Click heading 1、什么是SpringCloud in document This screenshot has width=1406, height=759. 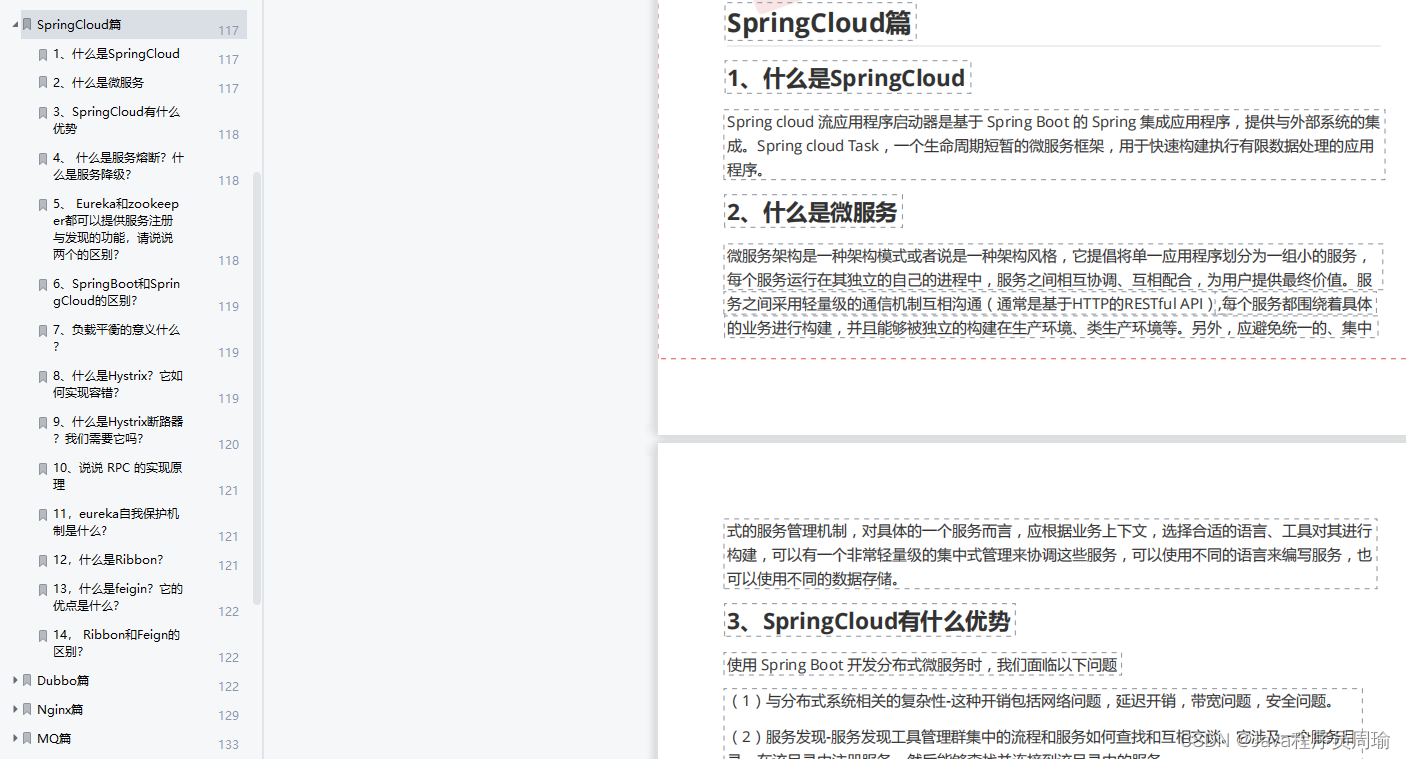pos(847,78)
